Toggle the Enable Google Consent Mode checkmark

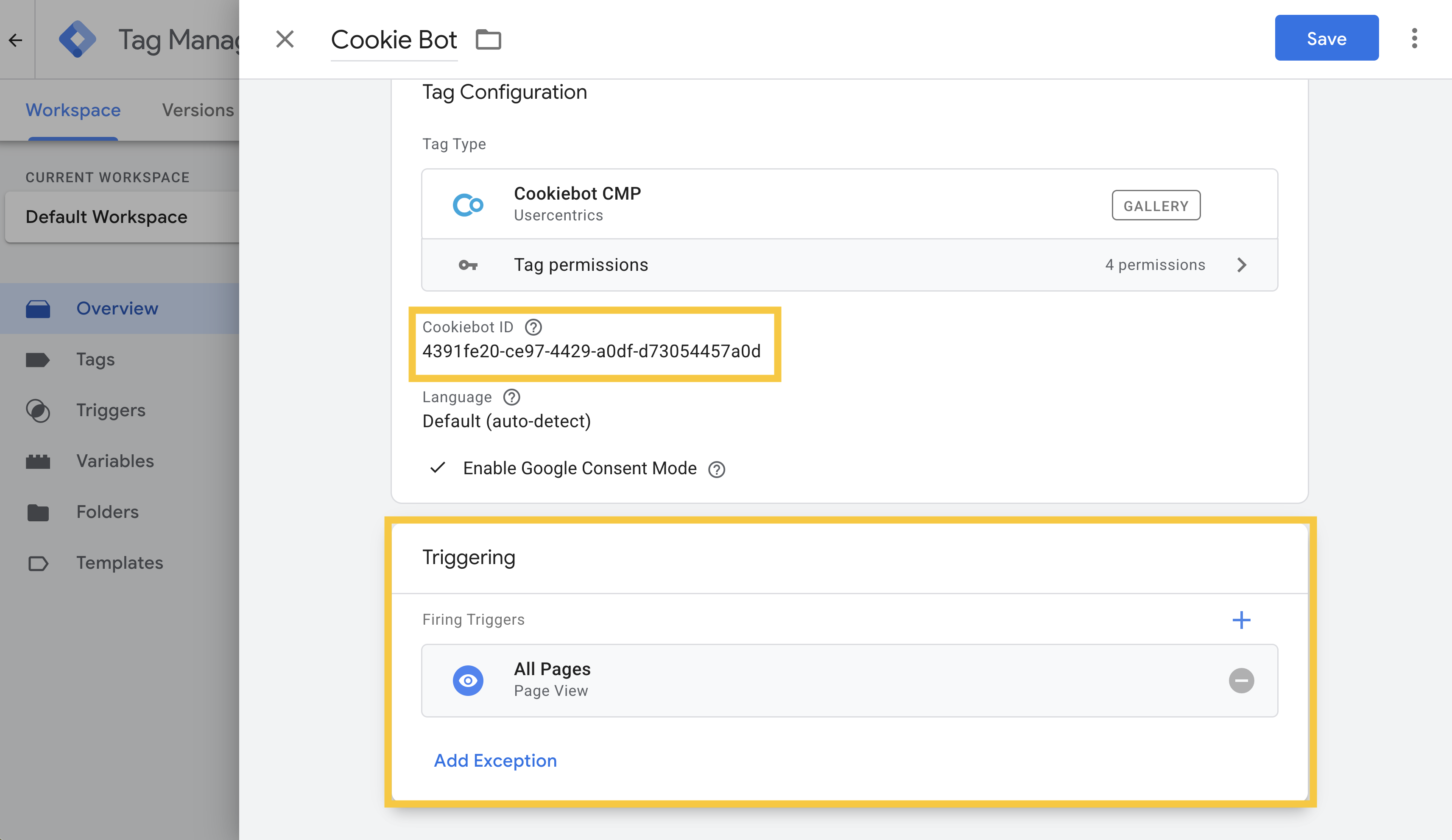click(x=438, y=467)
